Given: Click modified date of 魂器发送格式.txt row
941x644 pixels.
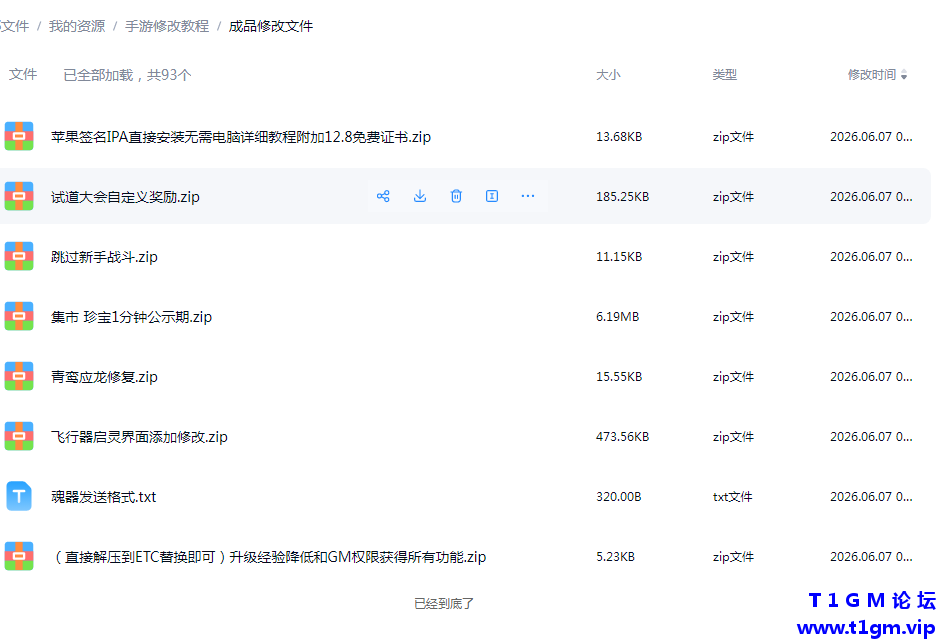Looking at the screenshot, I should point(871,497).
